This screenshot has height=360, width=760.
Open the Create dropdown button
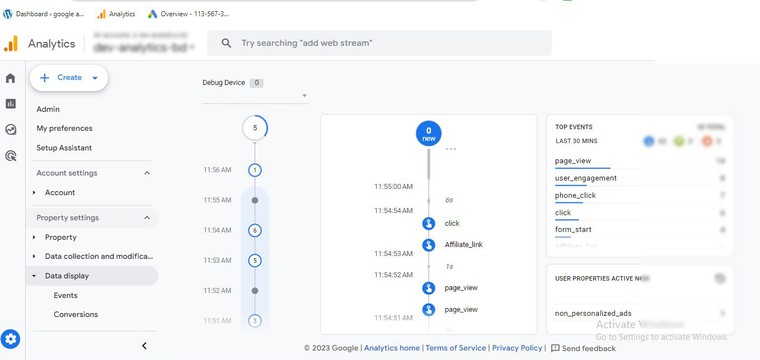[x=69, y=78]
